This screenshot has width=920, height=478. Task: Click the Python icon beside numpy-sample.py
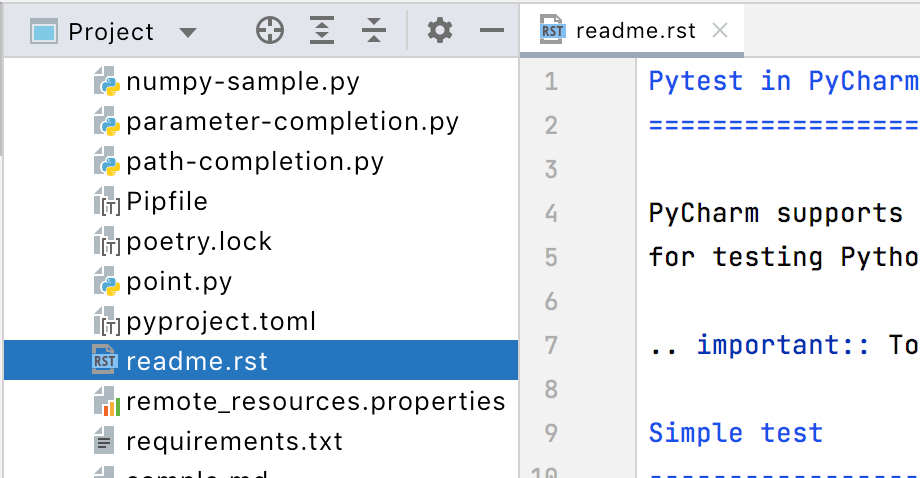pos(106,81)
